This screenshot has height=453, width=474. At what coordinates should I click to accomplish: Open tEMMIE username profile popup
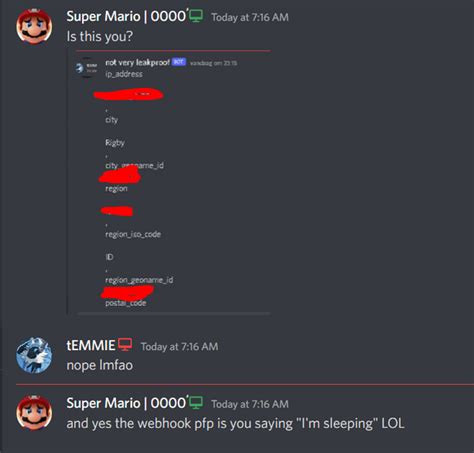[91, 345]
